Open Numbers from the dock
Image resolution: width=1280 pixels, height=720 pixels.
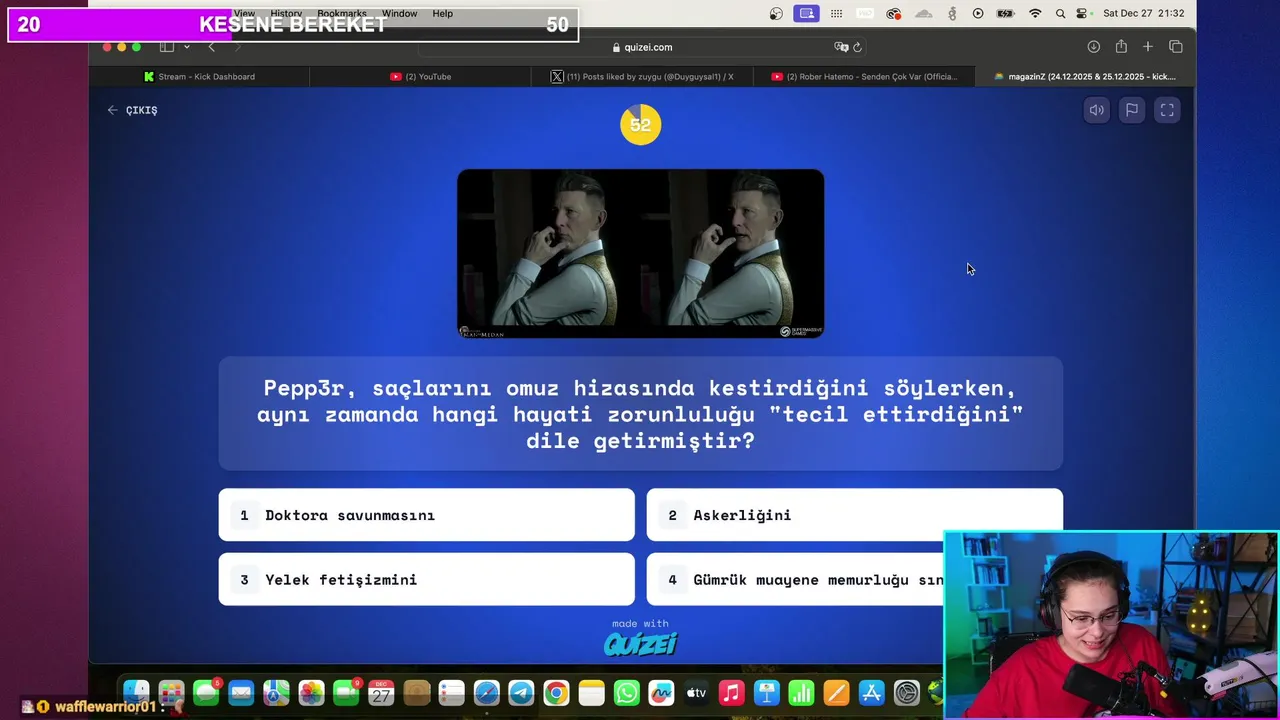(802, 692)
